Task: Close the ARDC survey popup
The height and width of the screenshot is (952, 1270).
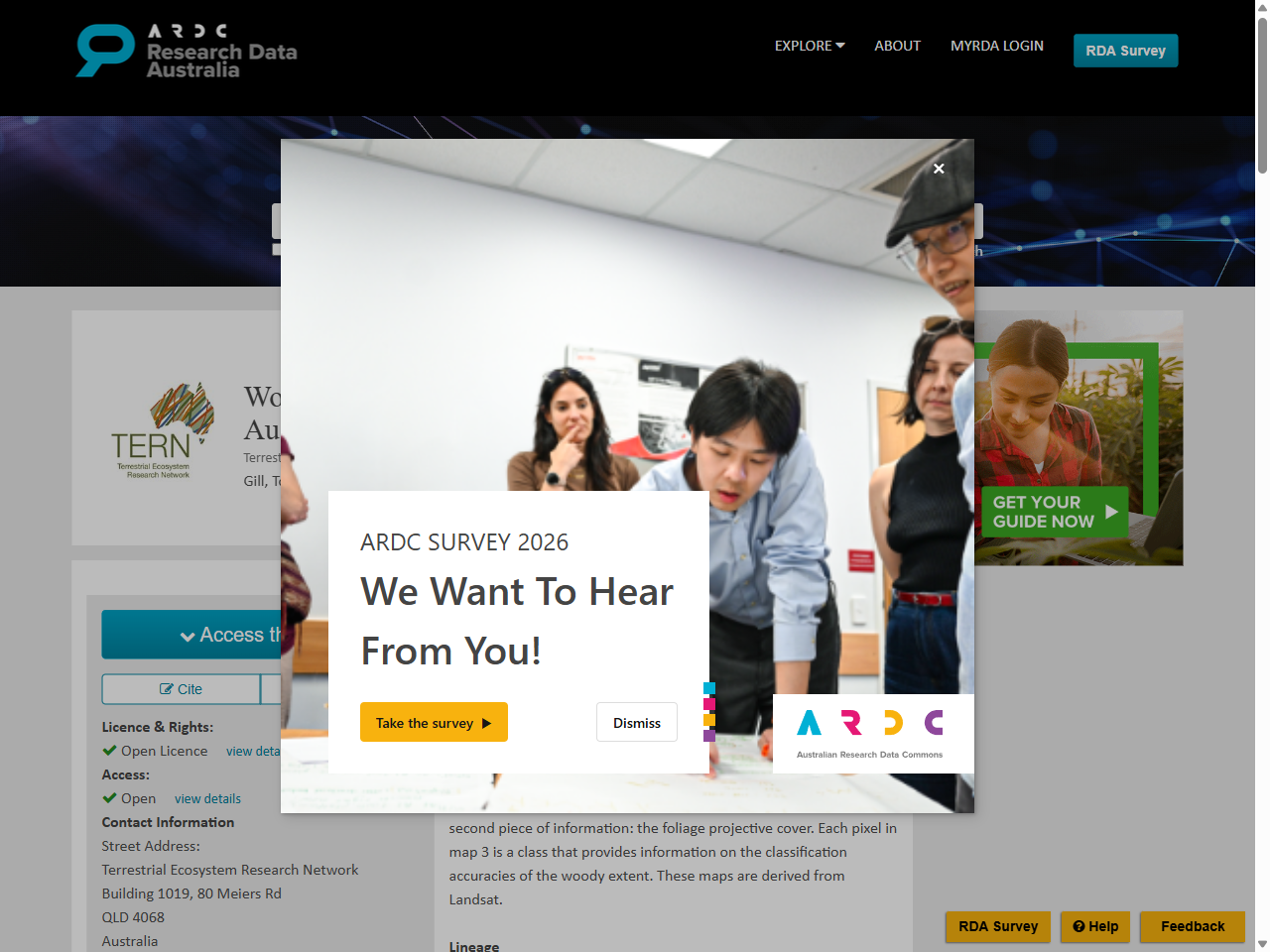Action: point(939,169)
